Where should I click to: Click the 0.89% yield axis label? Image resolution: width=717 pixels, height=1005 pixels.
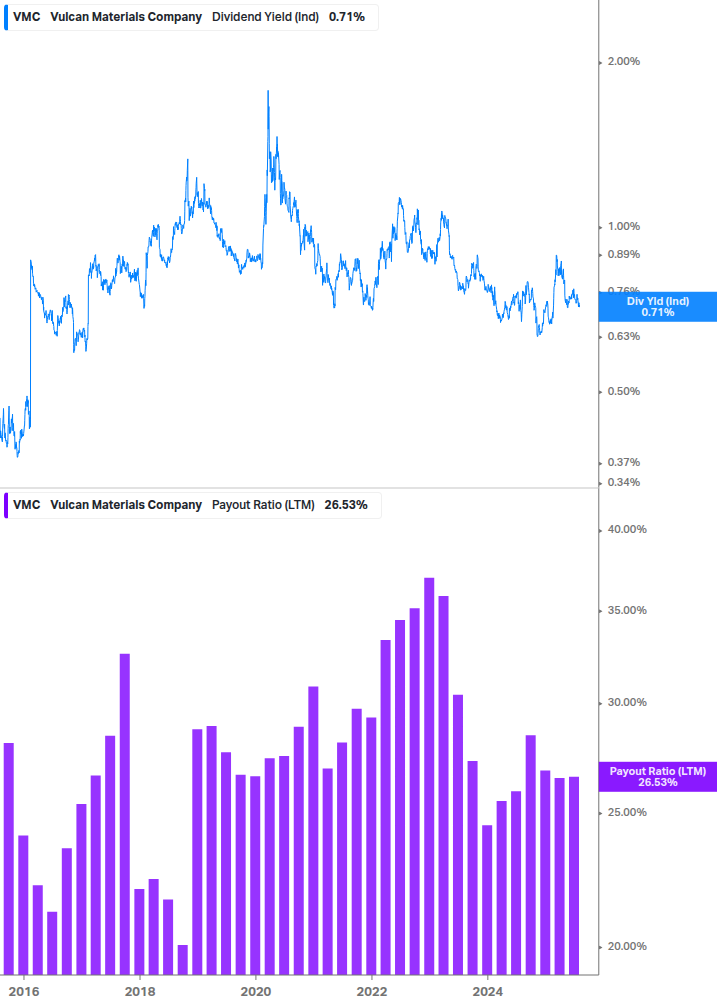click(623, 254)
